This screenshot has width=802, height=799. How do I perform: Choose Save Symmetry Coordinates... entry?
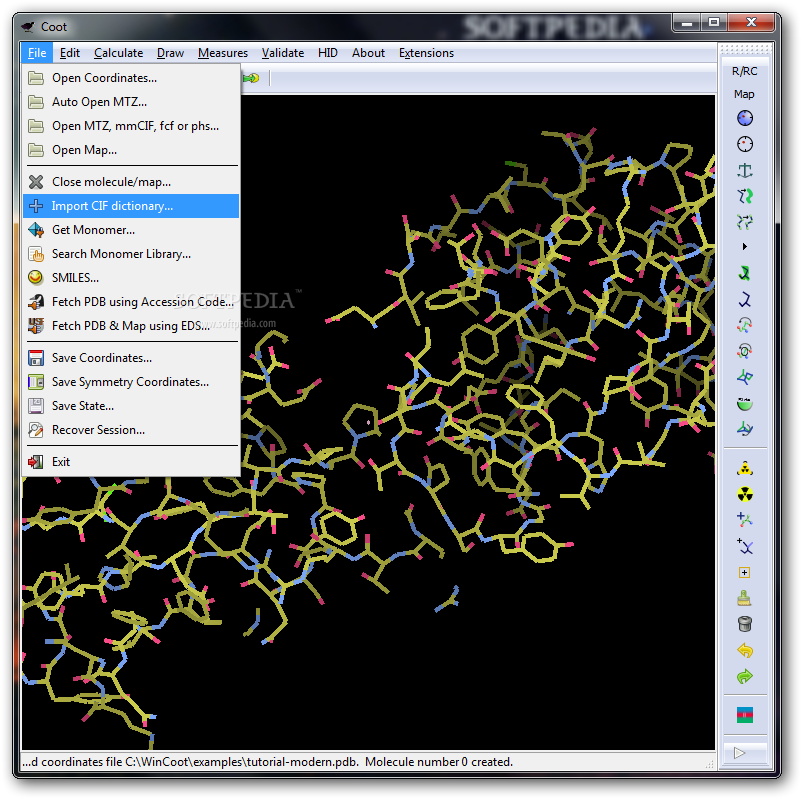coord(131,382)
